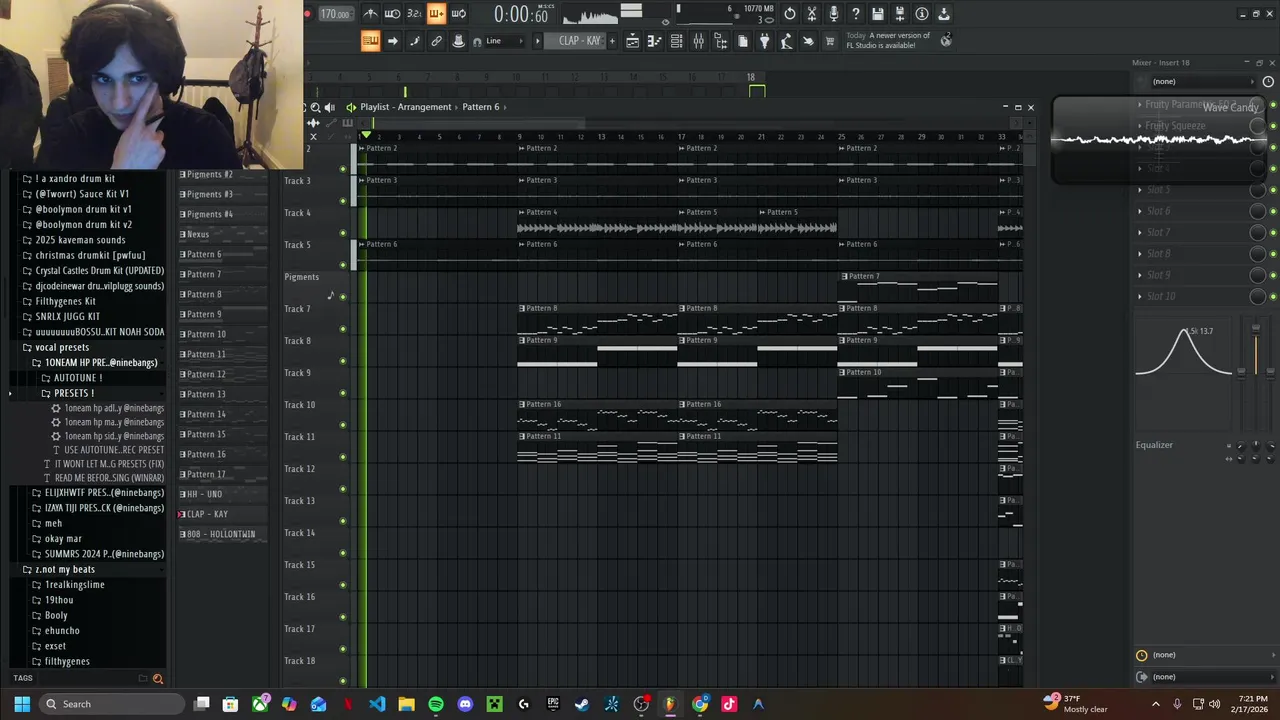Click the tempo tapper icon
The height and width of the screenshot is (720, 1280).
(x=786, y=41)
